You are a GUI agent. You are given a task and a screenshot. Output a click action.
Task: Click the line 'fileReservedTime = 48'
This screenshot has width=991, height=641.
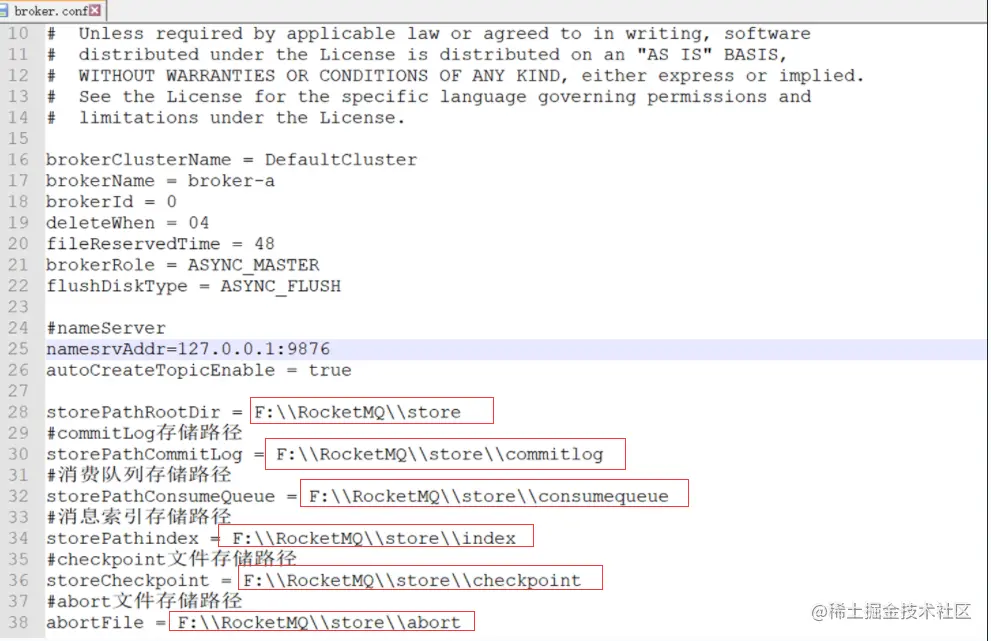[161, 244]
